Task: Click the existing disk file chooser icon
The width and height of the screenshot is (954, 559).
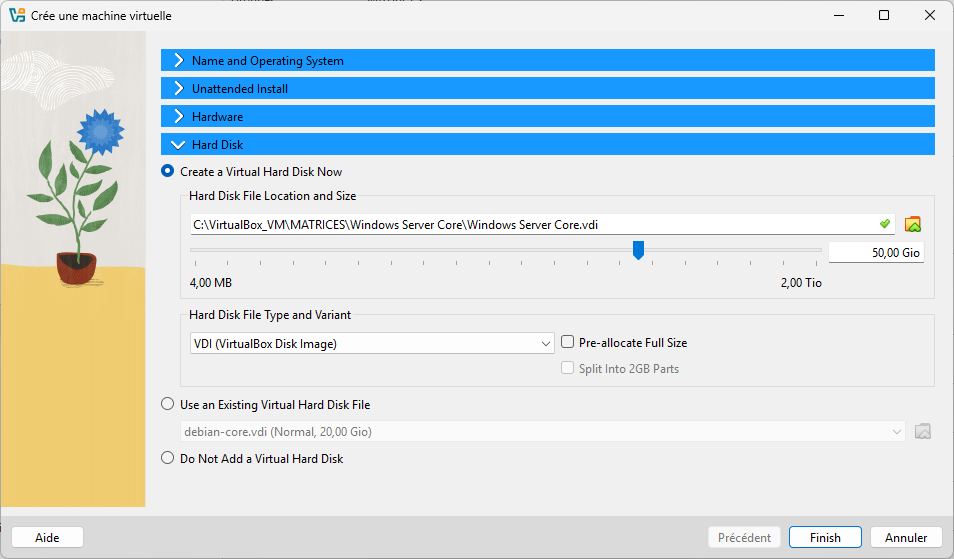Action: [923, 432]
